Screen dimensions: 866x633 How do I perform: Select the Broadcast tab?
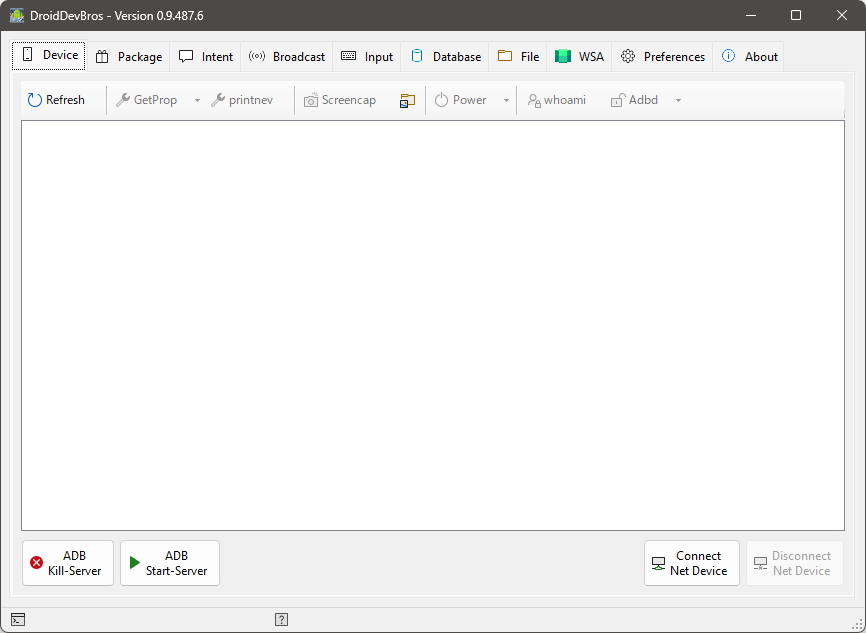pos(287,57)
